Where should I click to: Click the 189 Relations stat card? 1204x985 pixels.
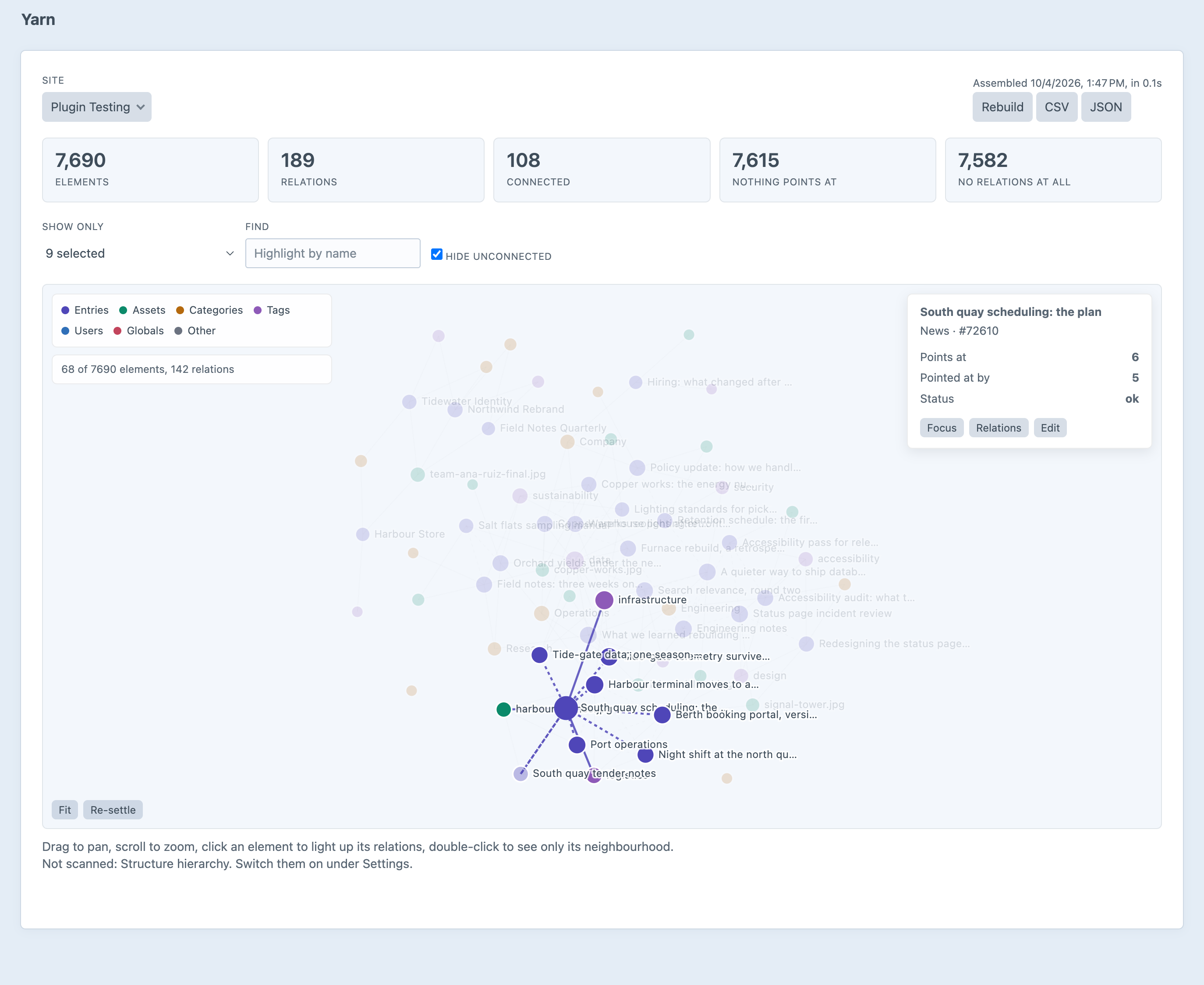point(375,170)
